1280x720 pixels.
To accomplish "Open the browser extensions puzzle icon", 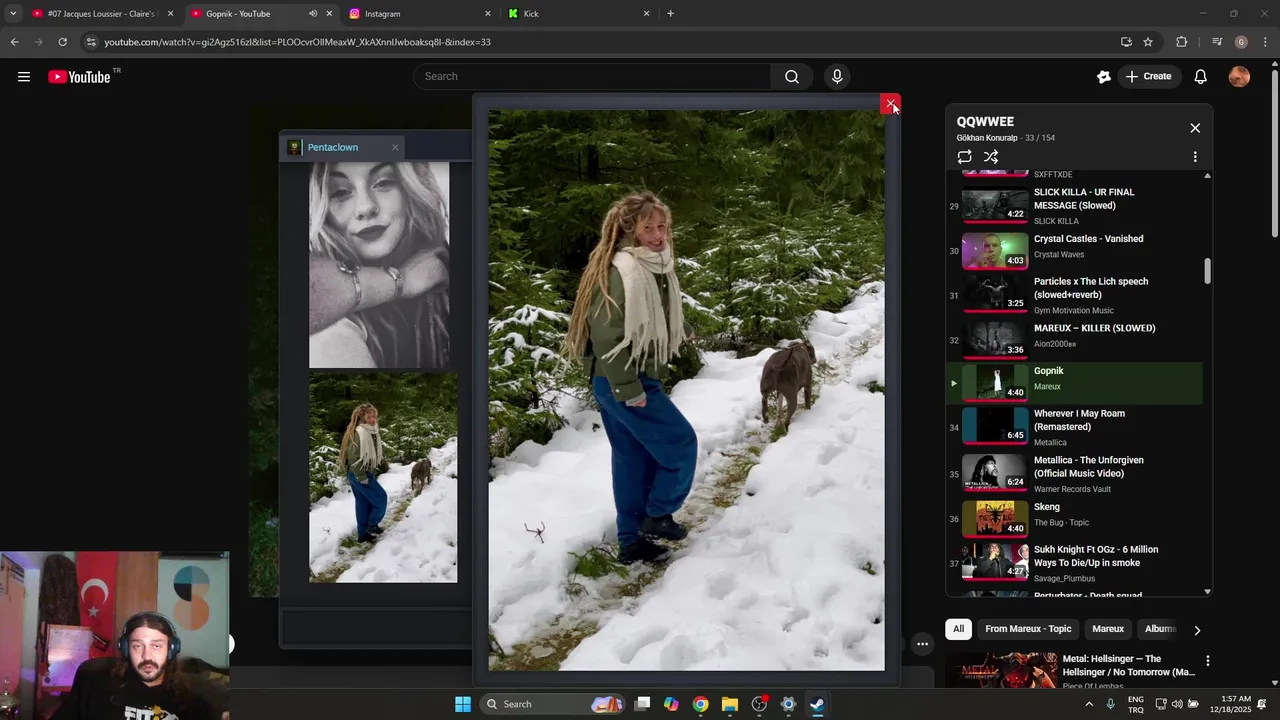I will pyautogui.click(x=1182, y=42).
